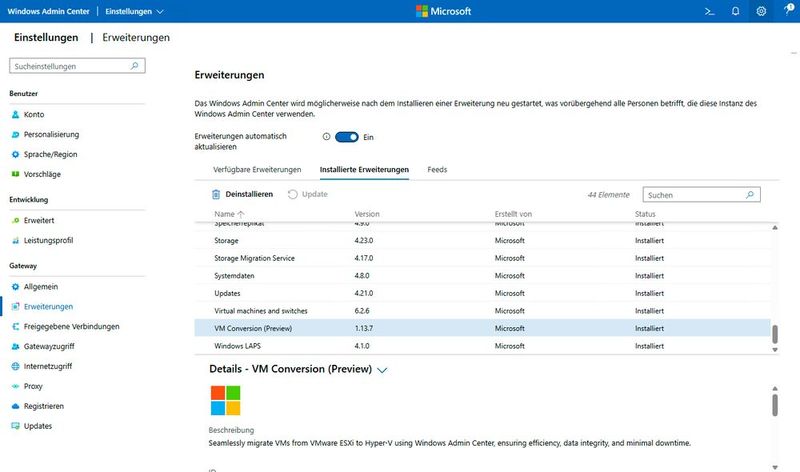Image resolution: width=800 pixels, height=472 pixels.
Task: Toggle Erweiterungen automatisch aktualisieren switch
Action: 347,137
